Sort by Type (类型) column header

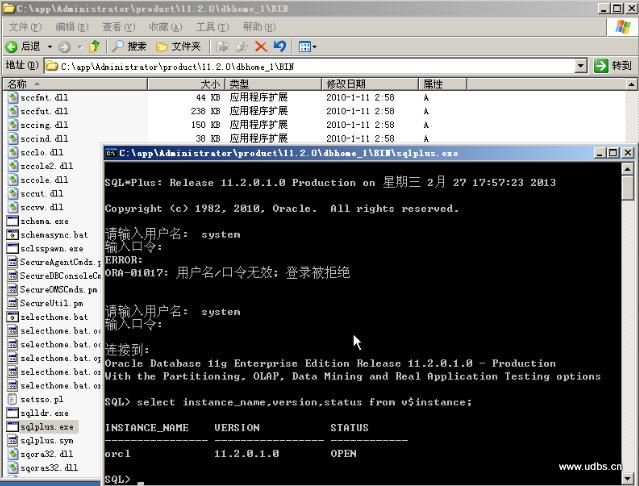[x=273, y=84]
